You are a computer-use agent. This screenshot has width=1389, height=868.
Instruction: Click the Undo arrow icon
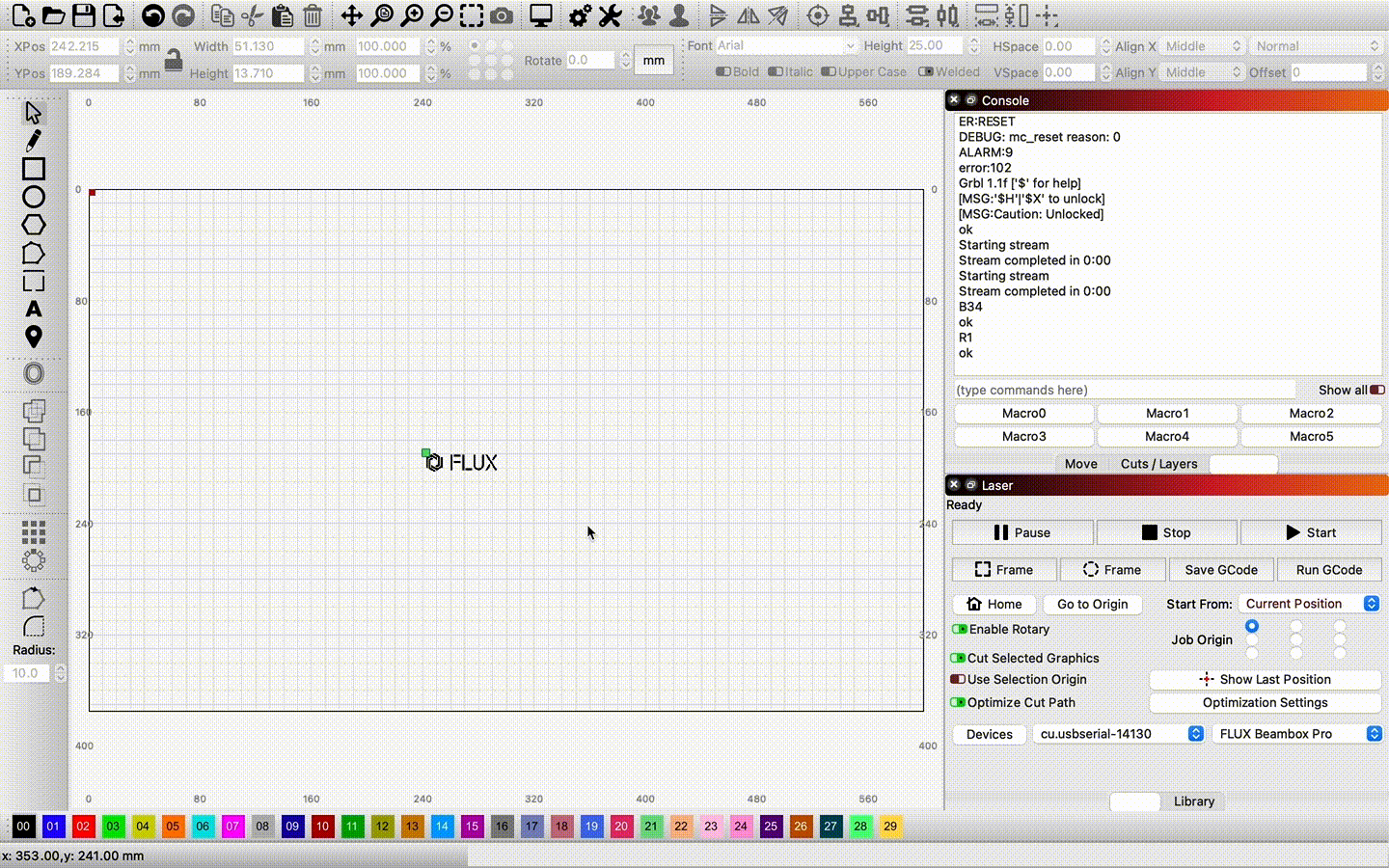(152, 15)
